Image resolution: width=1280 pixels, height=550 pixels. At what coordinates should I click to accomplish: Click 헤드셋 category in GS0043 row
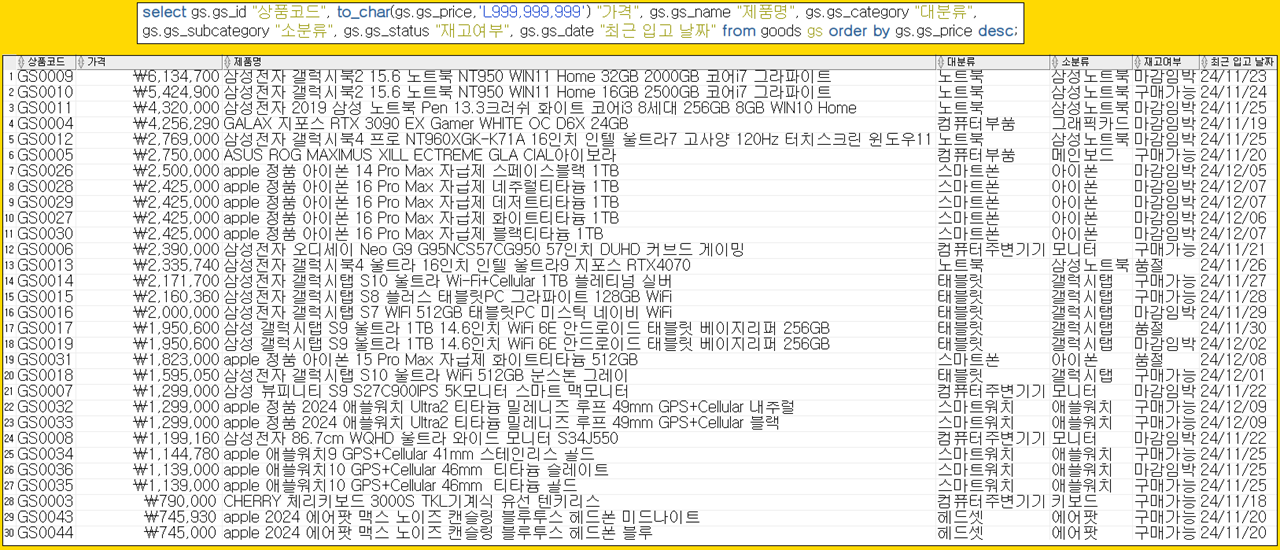pyautogui.click(x=960, y=517)
